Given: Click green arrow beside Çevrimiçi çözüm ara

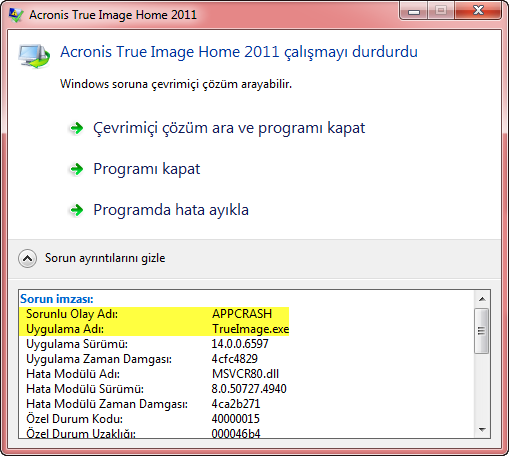Looking at the screenshot, I should point(77,128).
